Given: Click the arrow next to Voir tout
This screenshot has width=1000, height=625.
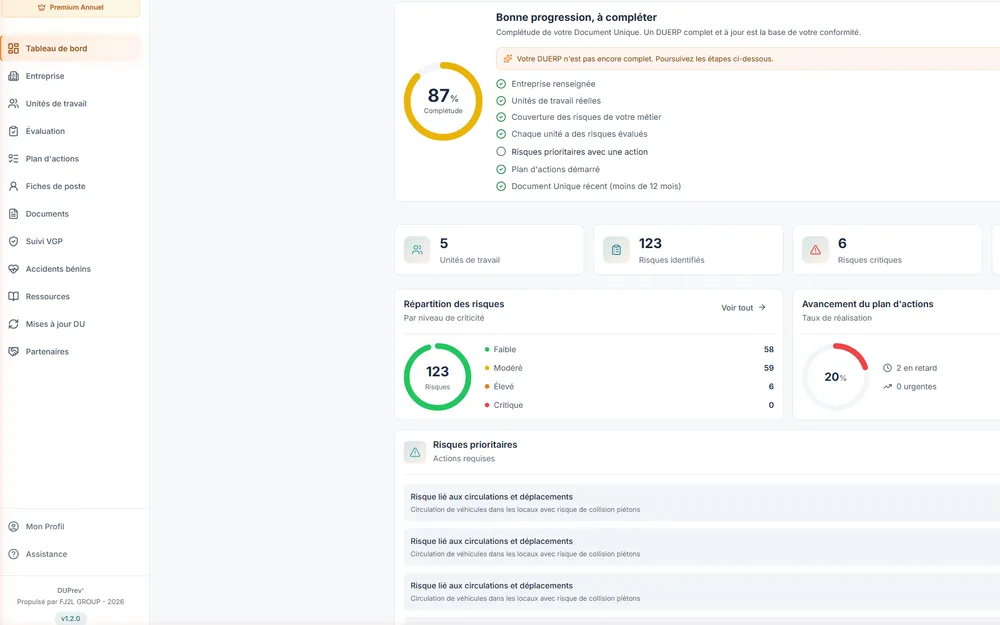Looking at the screenshot, I should pos(762,307).
